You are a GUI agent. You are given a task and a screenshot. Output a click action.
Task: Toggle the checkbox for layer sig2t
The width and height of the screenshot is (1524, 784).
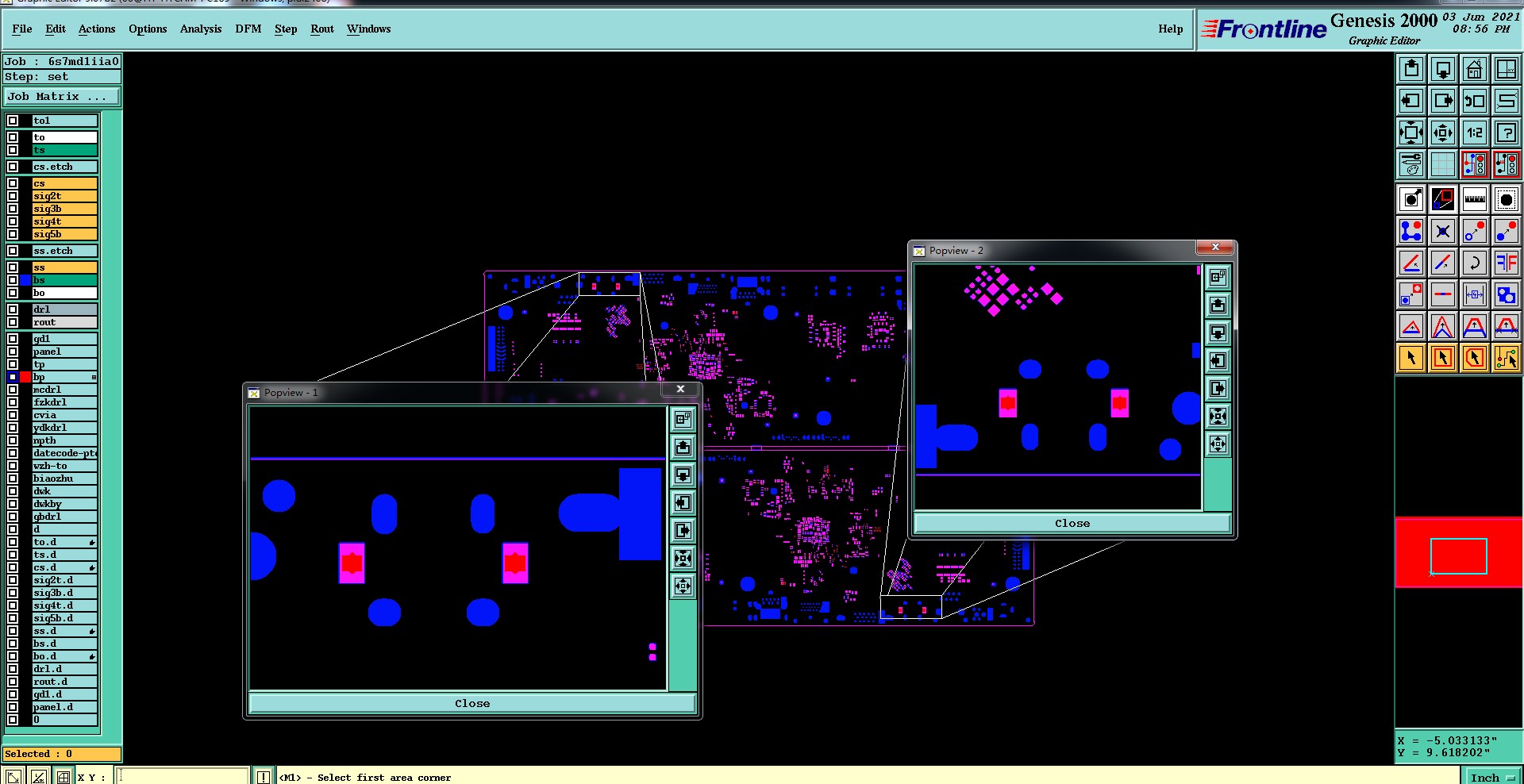pos(13,196)
